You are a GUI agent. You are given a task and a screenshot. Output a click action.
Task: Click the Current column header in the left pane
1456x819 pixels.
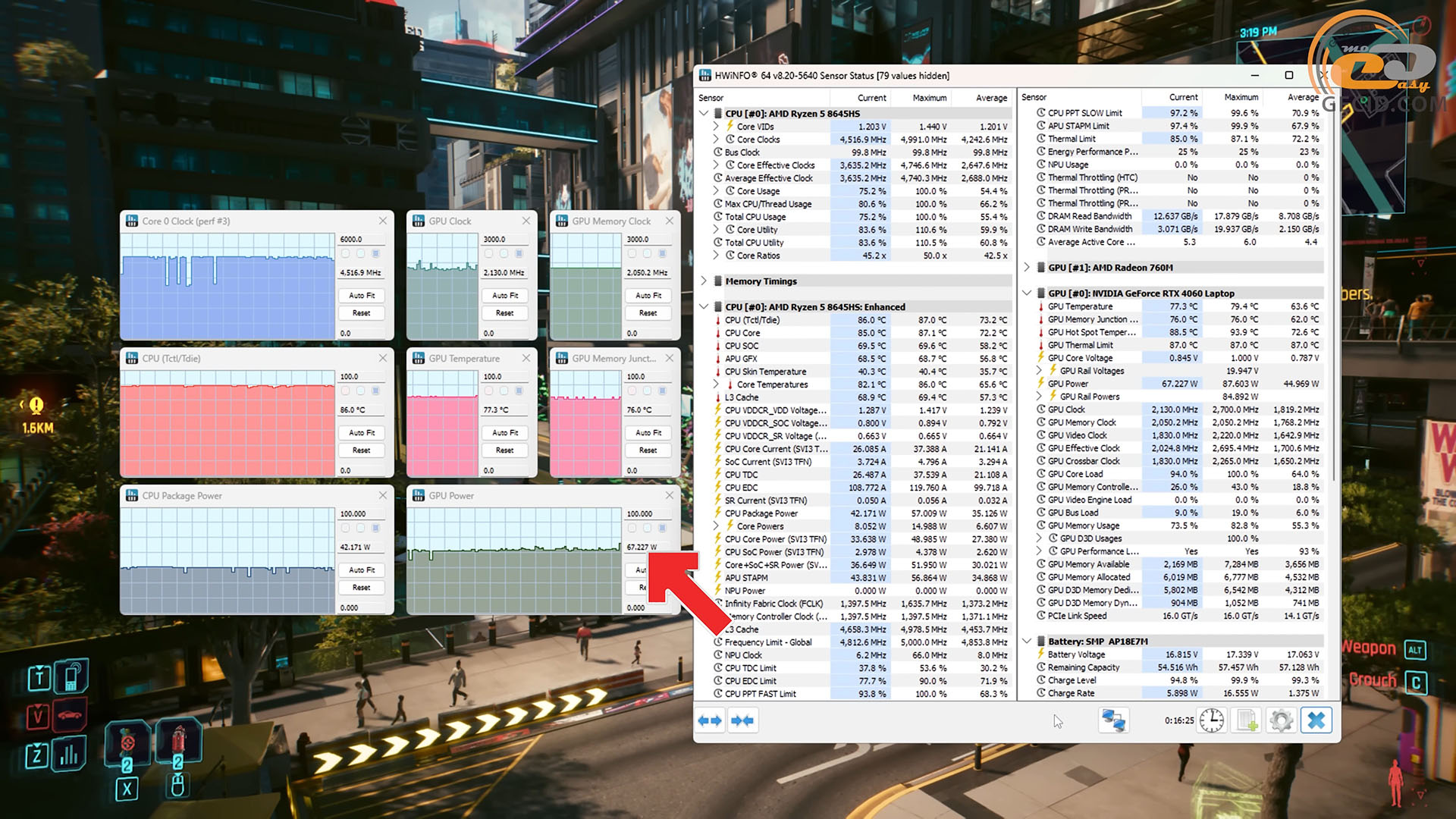[x=860, y=98]
